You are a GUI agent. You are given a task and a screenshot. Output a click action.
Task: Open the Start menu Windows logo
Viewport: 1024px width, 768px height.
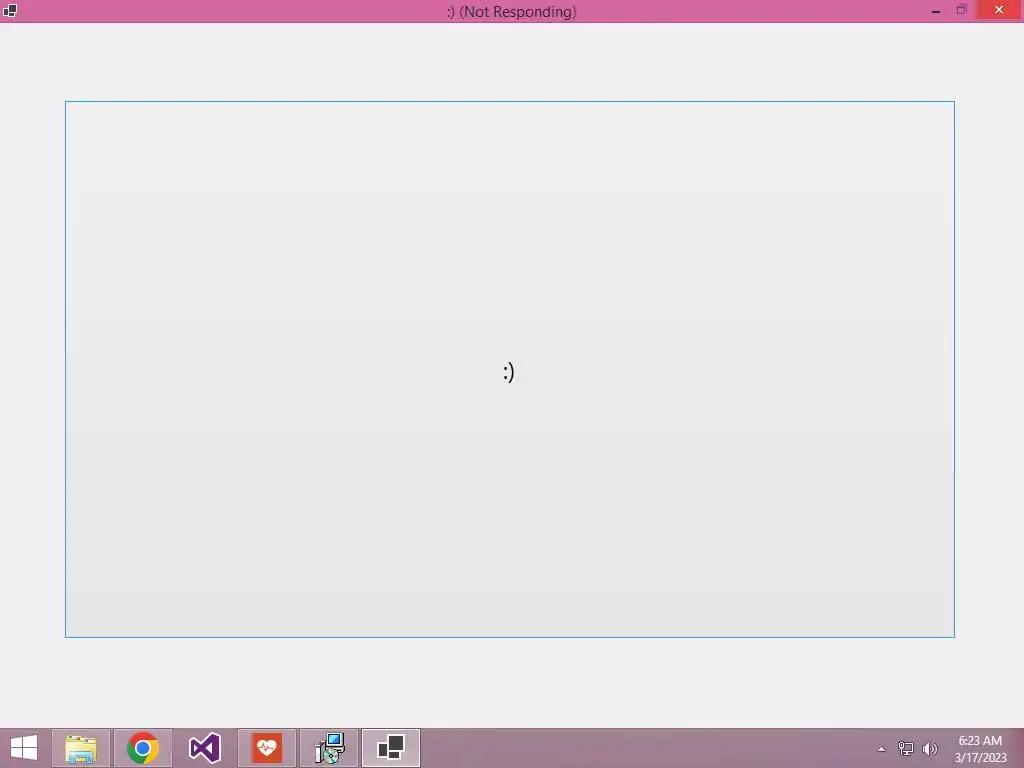24,748
